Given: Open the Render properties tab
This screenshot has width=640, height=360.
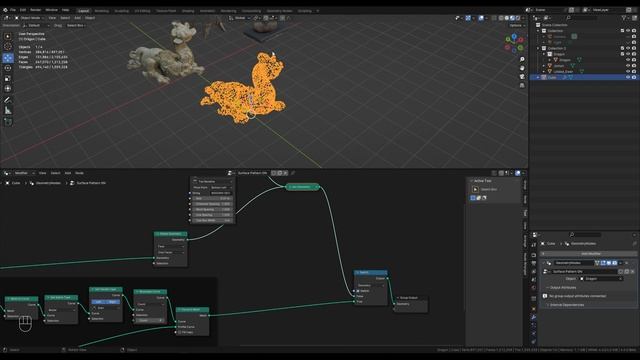Looking at the screenshot, I should pos(533,255).
